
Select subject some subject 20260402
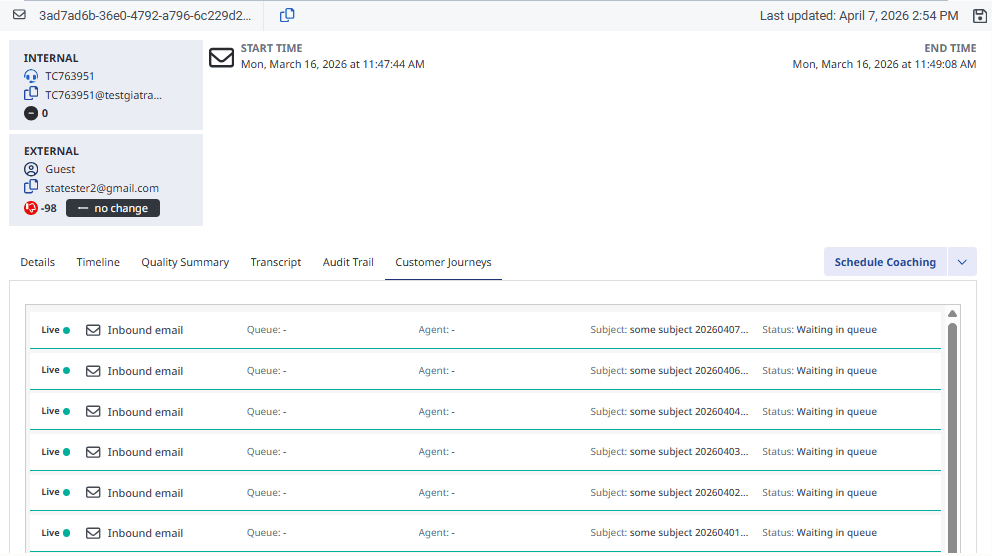coord(689,492)
